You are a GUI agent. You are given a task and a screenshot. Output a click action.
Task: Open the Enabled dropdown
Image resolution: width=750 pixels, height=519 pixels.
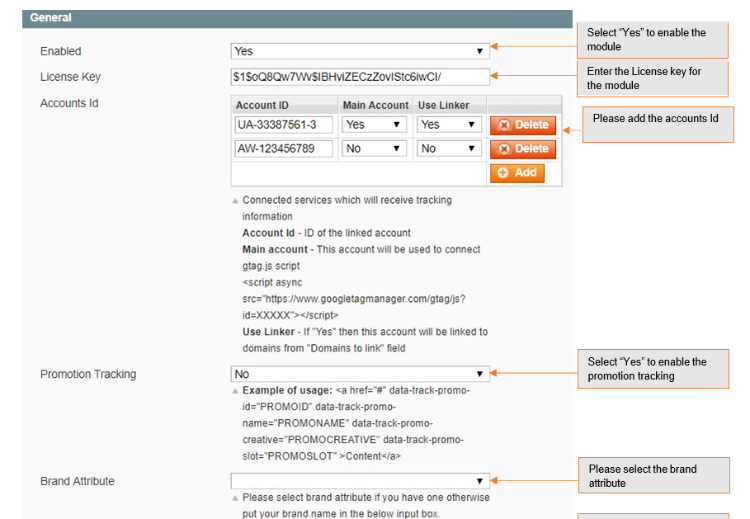click(x=360, y=51)
